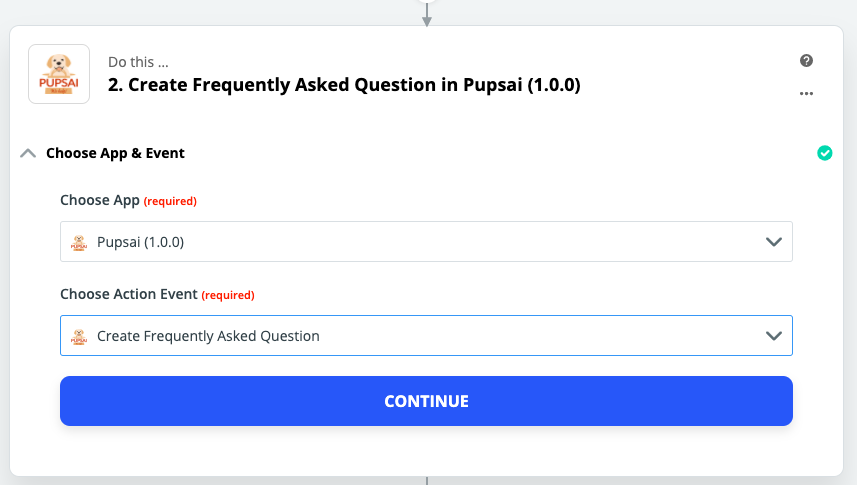Click the 'Choose App & Event' section heading
Image resolution: width=857 pixels, height=485 pixels.
(x=115, y=153)
